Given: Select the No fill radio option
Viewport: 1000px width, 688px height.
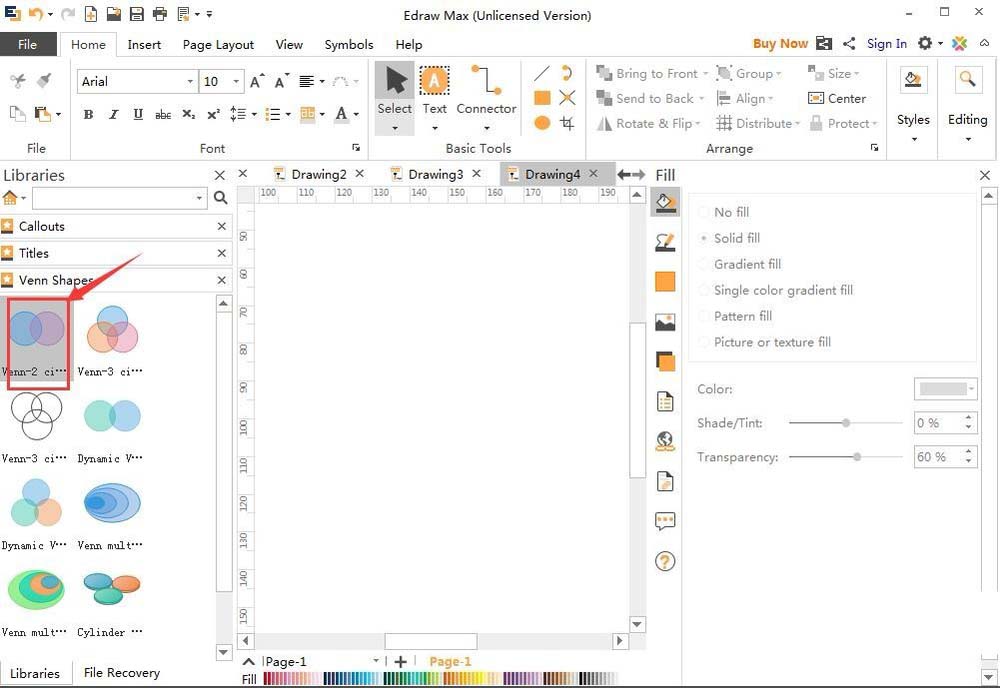Looking at the screenshot, I should tap(704, 212).
